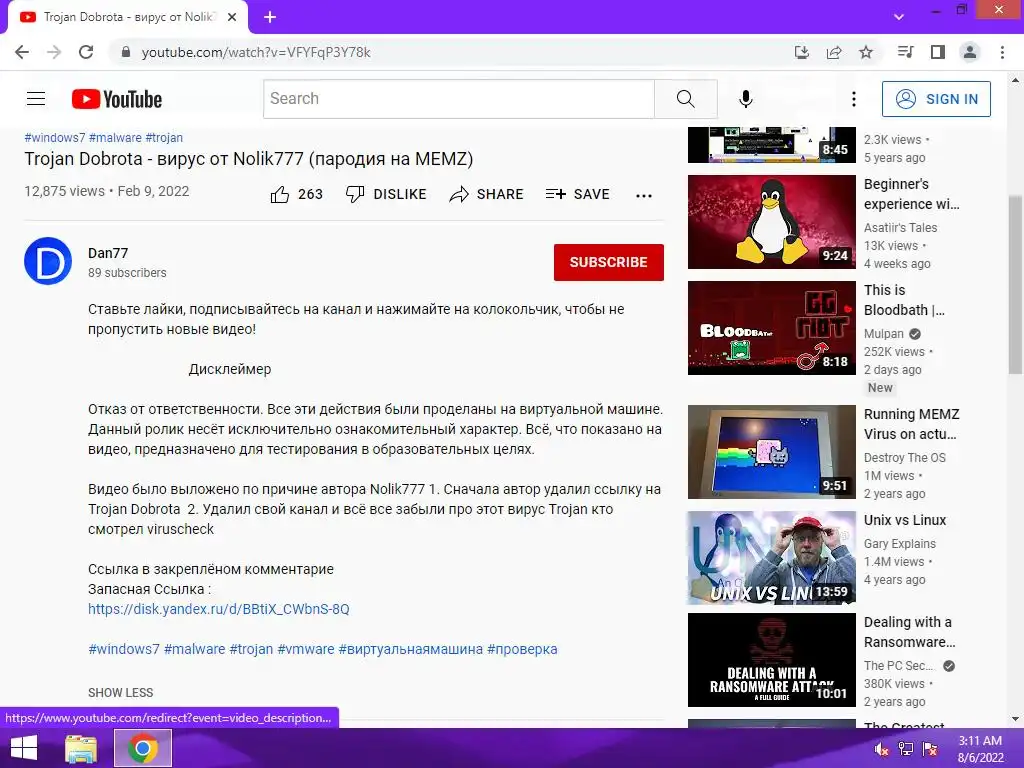Click Asatiir's Tales channel name
The width and height of the screenshot is (1024, 768).
coord(901,227)
